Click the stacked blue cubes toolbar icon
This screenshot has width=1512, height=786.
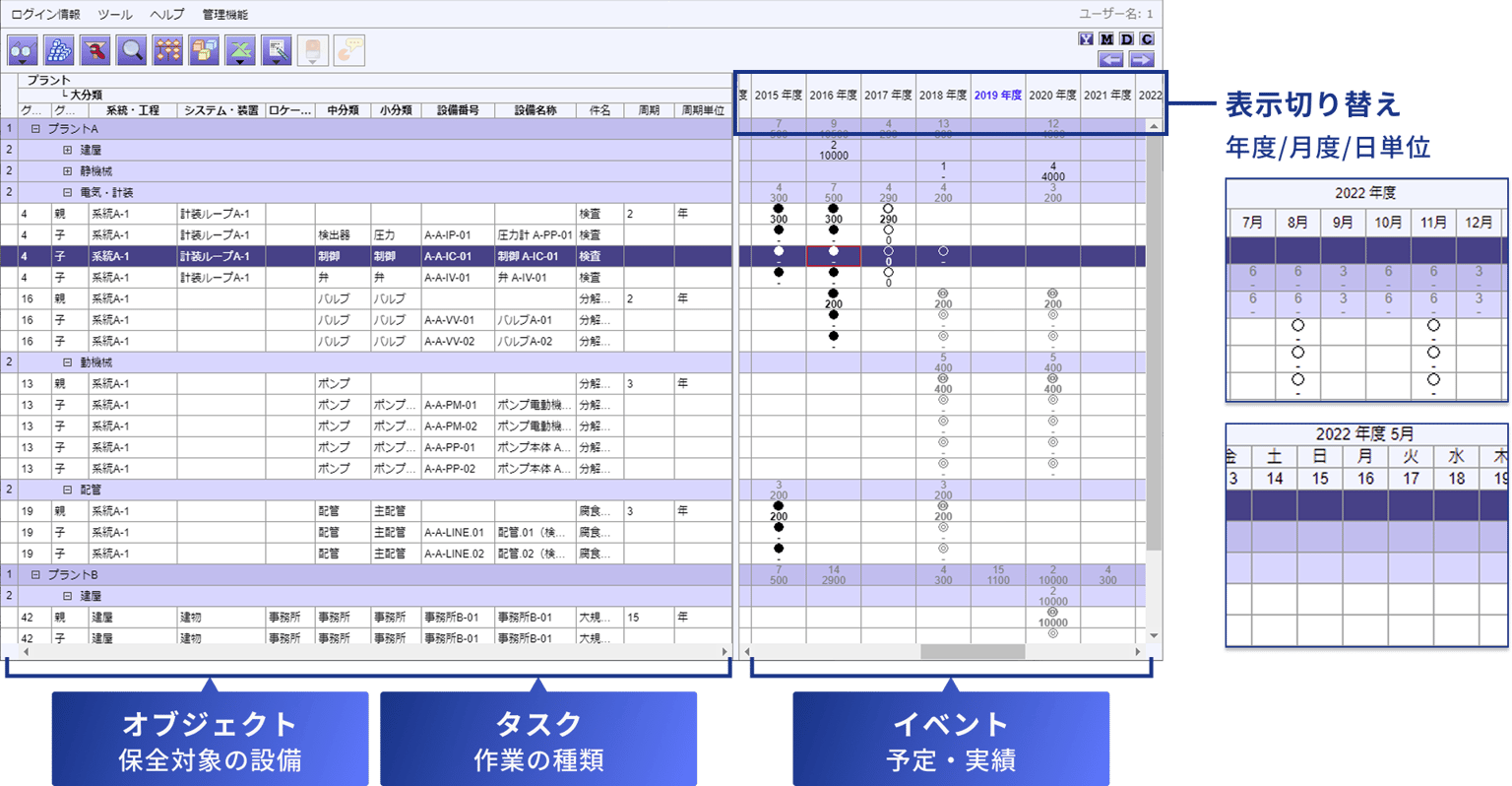point(59,50)
